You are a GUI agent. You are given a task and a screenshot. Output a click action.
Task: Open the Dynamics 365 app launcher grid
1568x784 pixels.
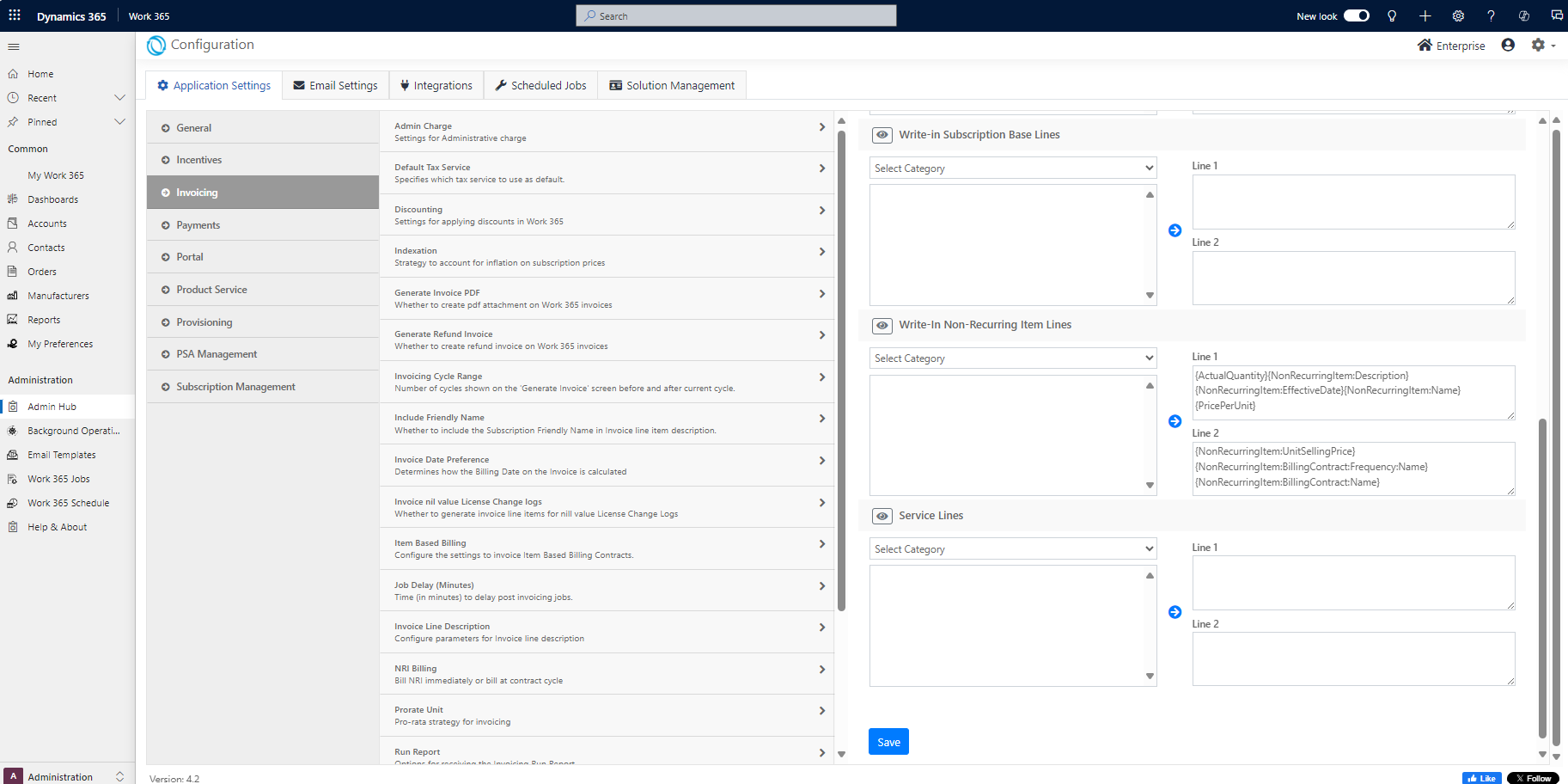(x=15, y=15)
